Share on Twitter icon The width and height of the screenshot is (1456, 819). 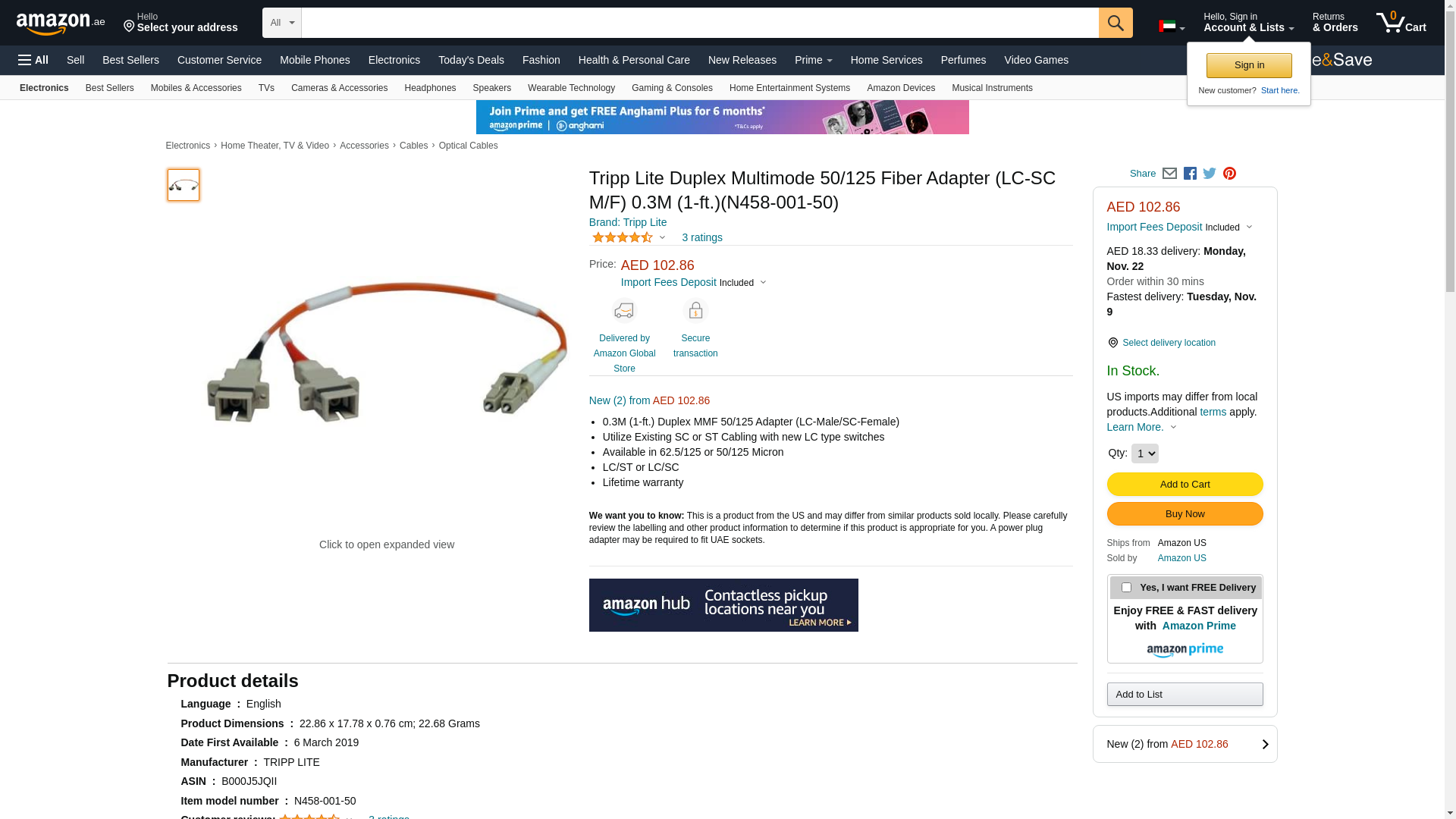[1210, 174]
